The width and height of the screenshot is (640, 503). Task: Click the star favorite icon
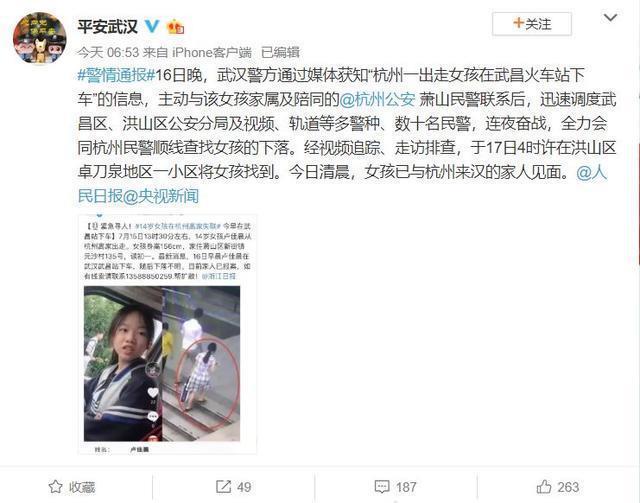56,487
